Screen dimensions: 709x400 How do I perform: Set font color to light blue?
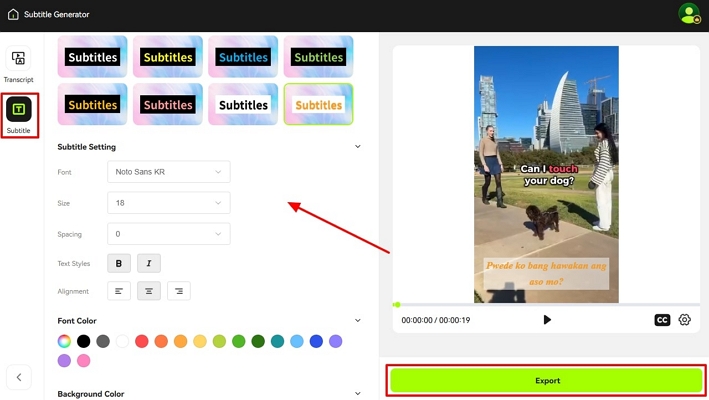click(297, 341)
